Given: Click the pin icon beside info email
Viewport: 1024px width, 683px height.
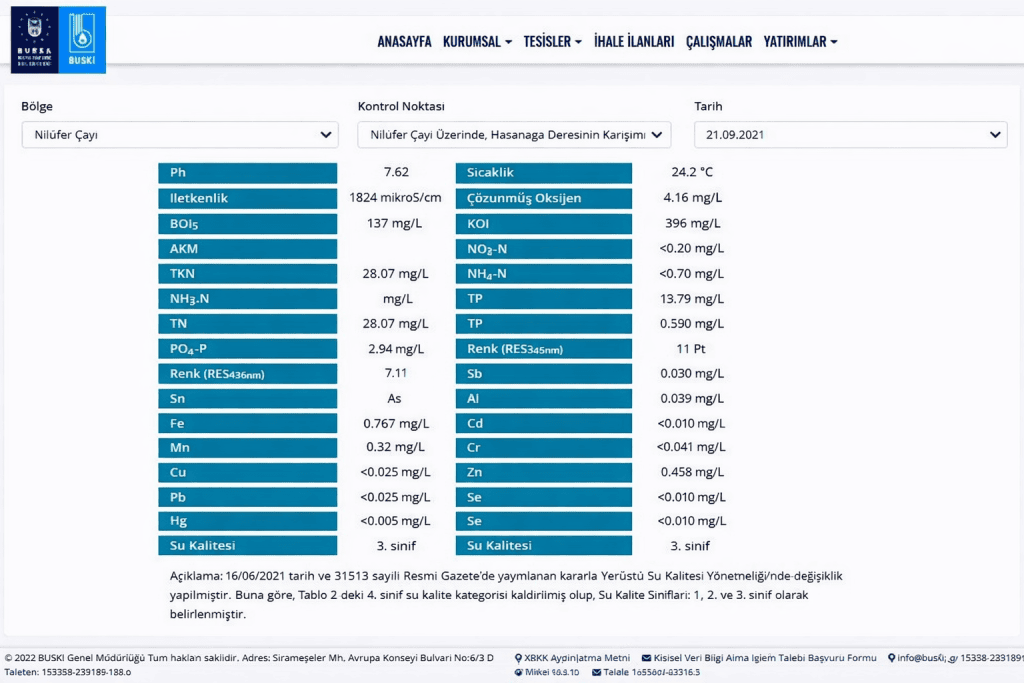Looking at the screenshot, I should [891, 658].
